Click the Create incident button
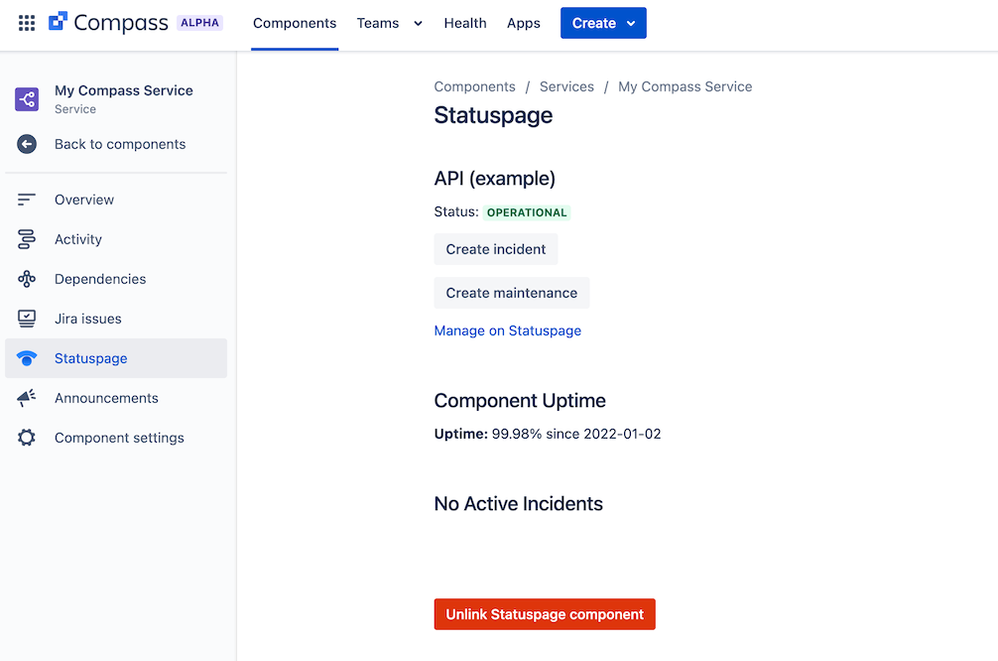Screen dimensions: 998x661 pyautogui.click(x=496, y=249)
